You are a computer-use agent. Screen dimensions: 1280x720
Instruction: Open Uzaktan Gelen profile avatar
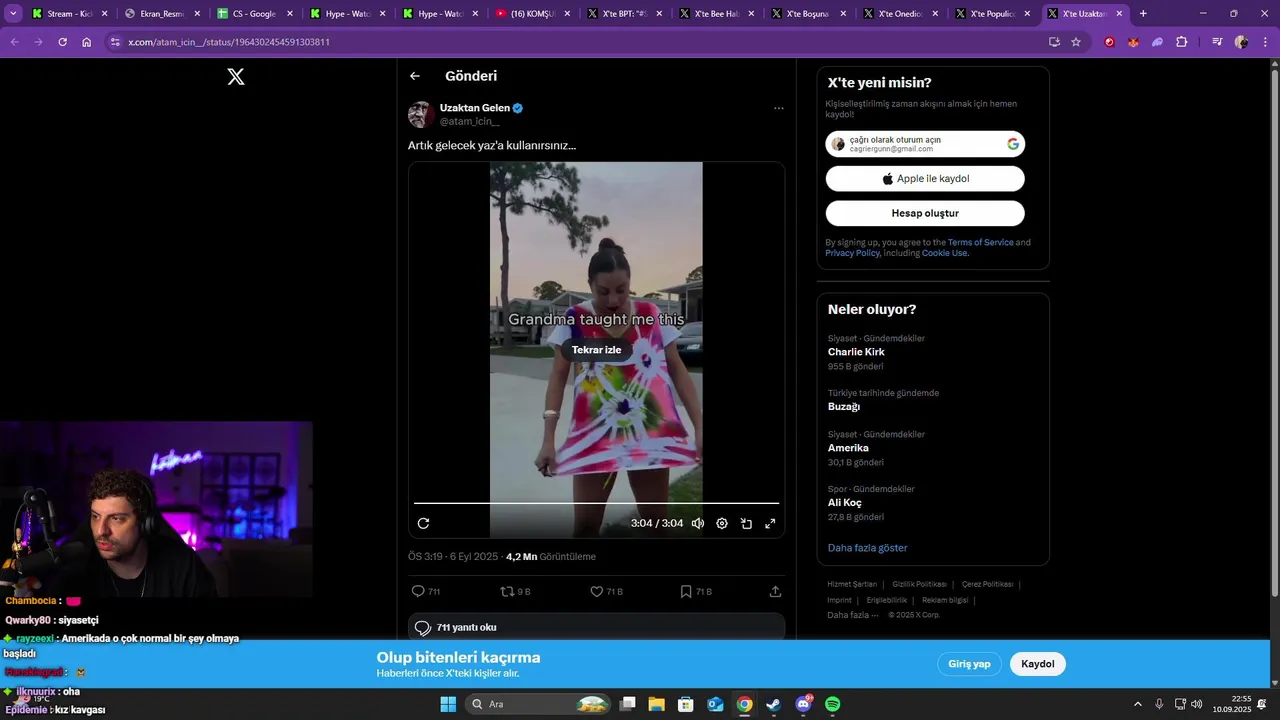tap(421, 114)
